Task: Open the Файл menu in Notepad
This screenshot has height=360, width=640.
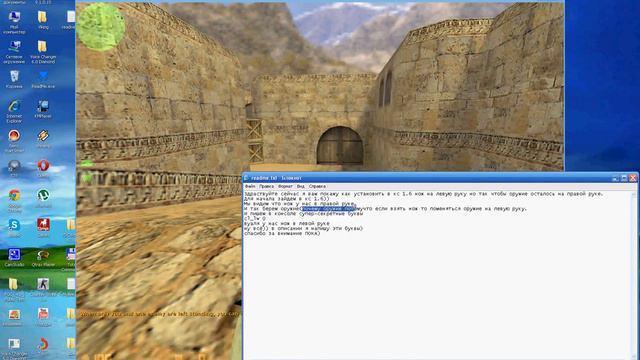Action: click(250, 186)
